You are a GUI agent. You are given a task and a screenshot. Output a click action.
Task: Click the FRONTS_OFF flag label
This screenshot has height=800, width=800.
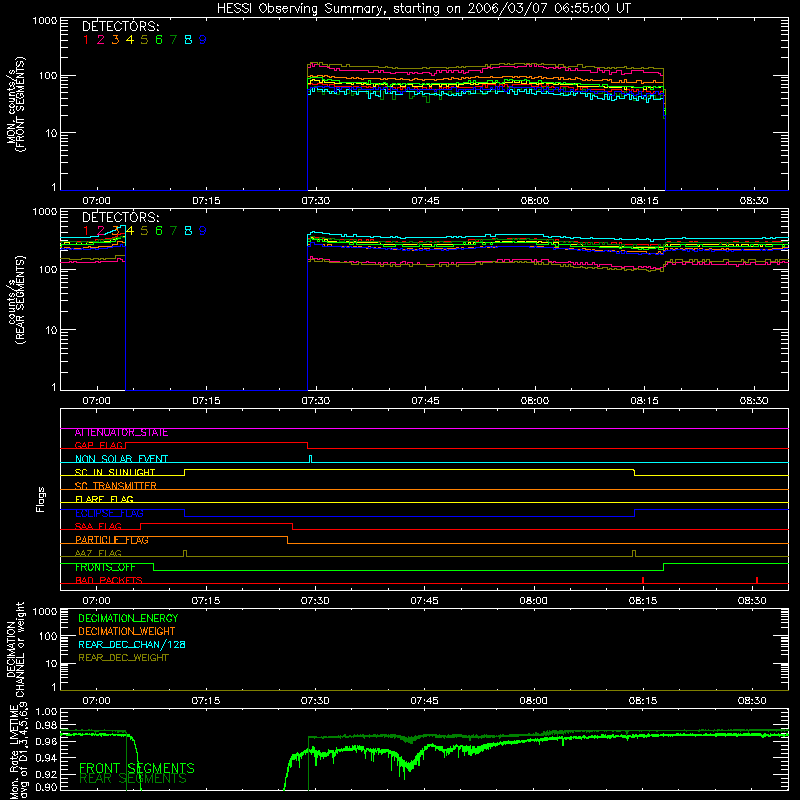coord(105,567)
